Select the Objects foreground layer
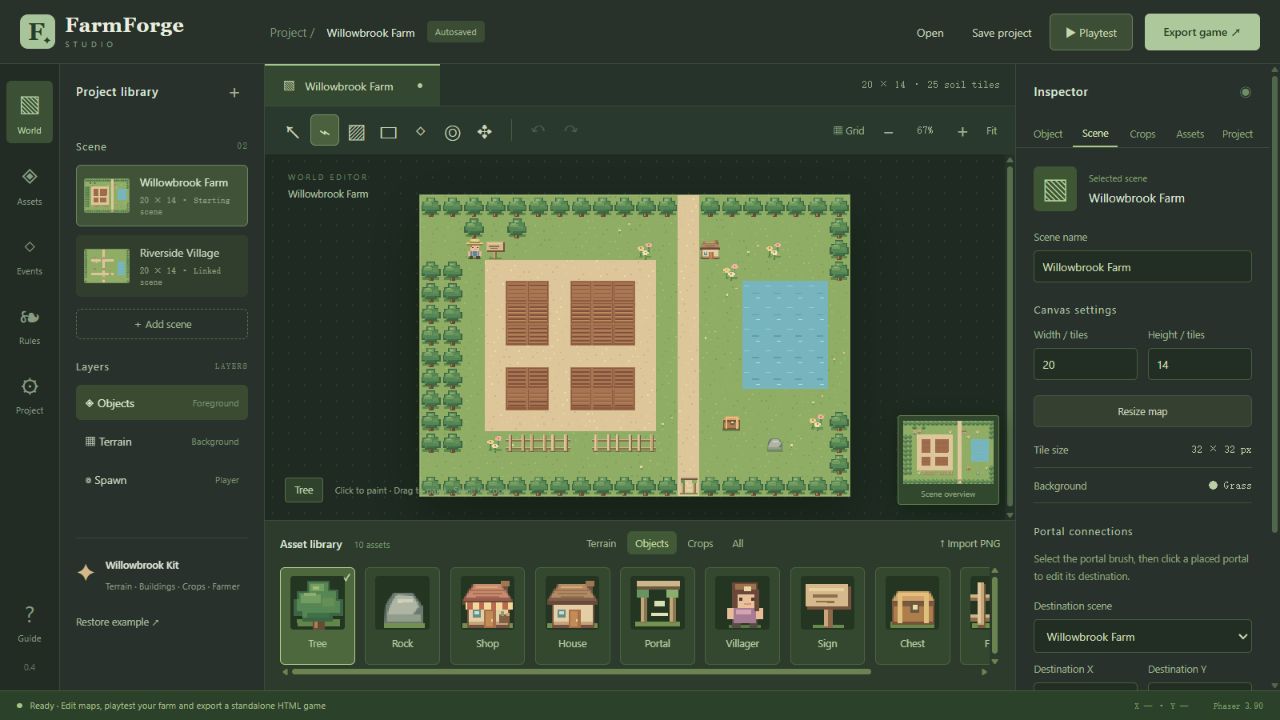 (x=162, y=403)
